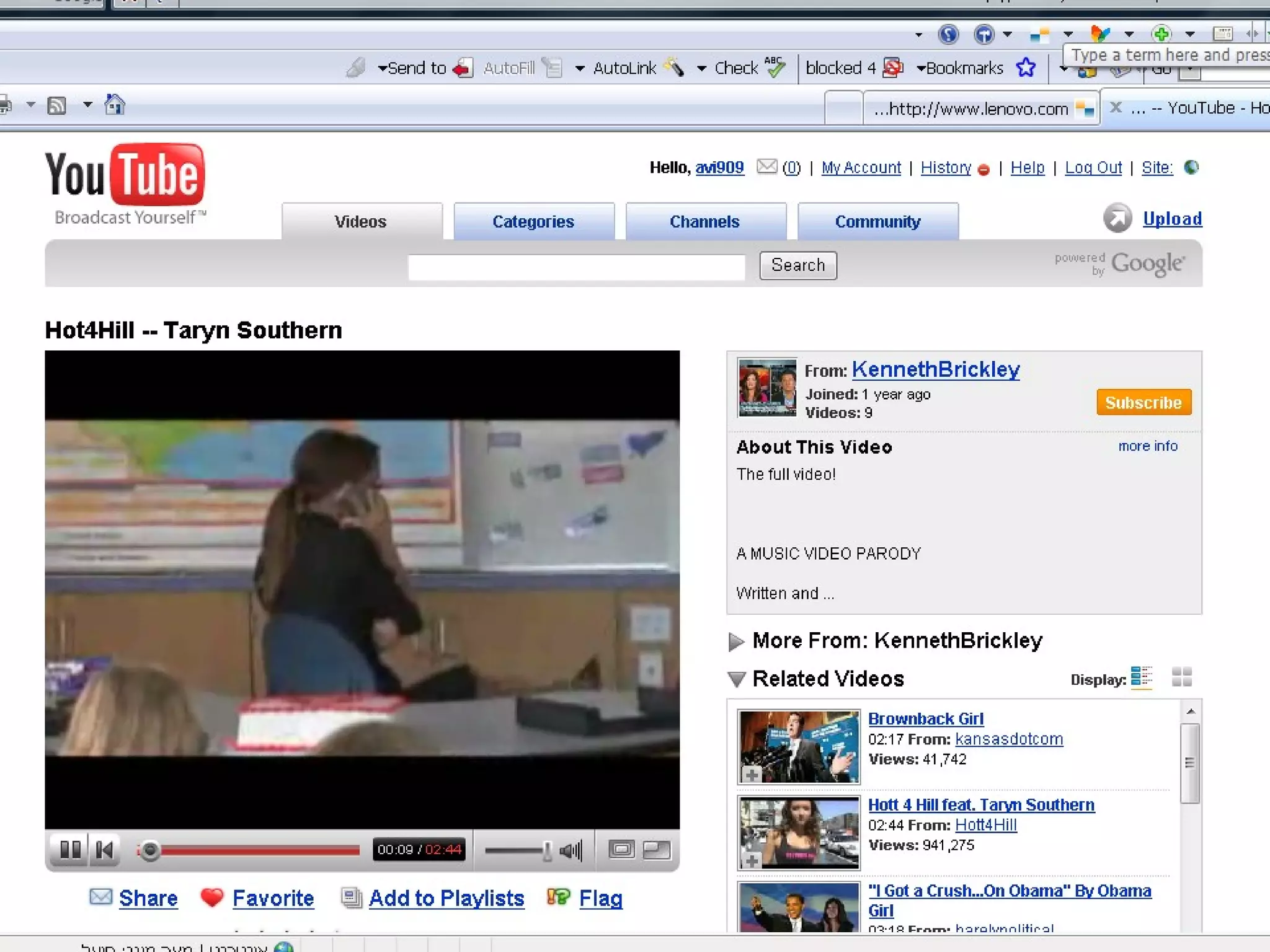The image size is (1270, 952).
Task: Restart video with rewind button
Action: [105, 849]
